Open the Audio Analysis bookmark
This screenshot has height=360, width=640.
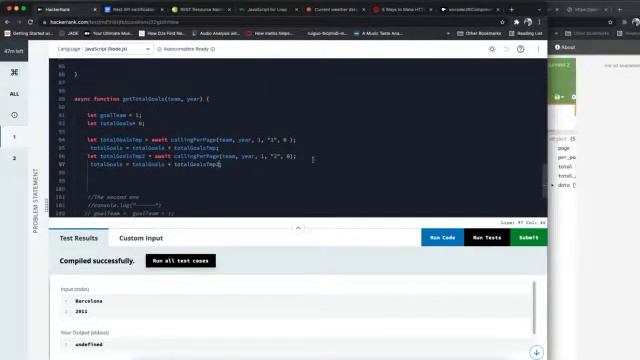pos(216,33)
